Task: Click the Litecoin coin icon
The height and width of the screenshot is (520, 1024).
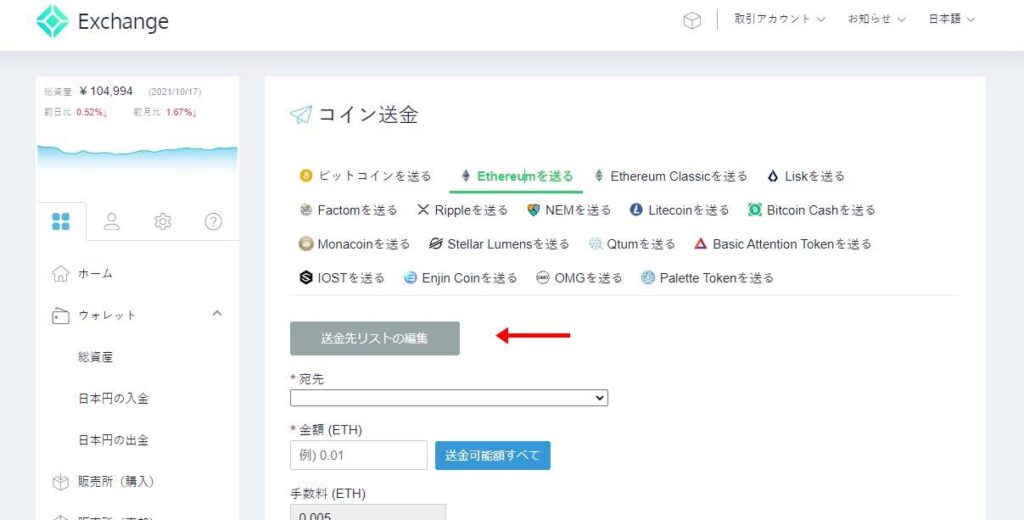Action: coord(636,210)
